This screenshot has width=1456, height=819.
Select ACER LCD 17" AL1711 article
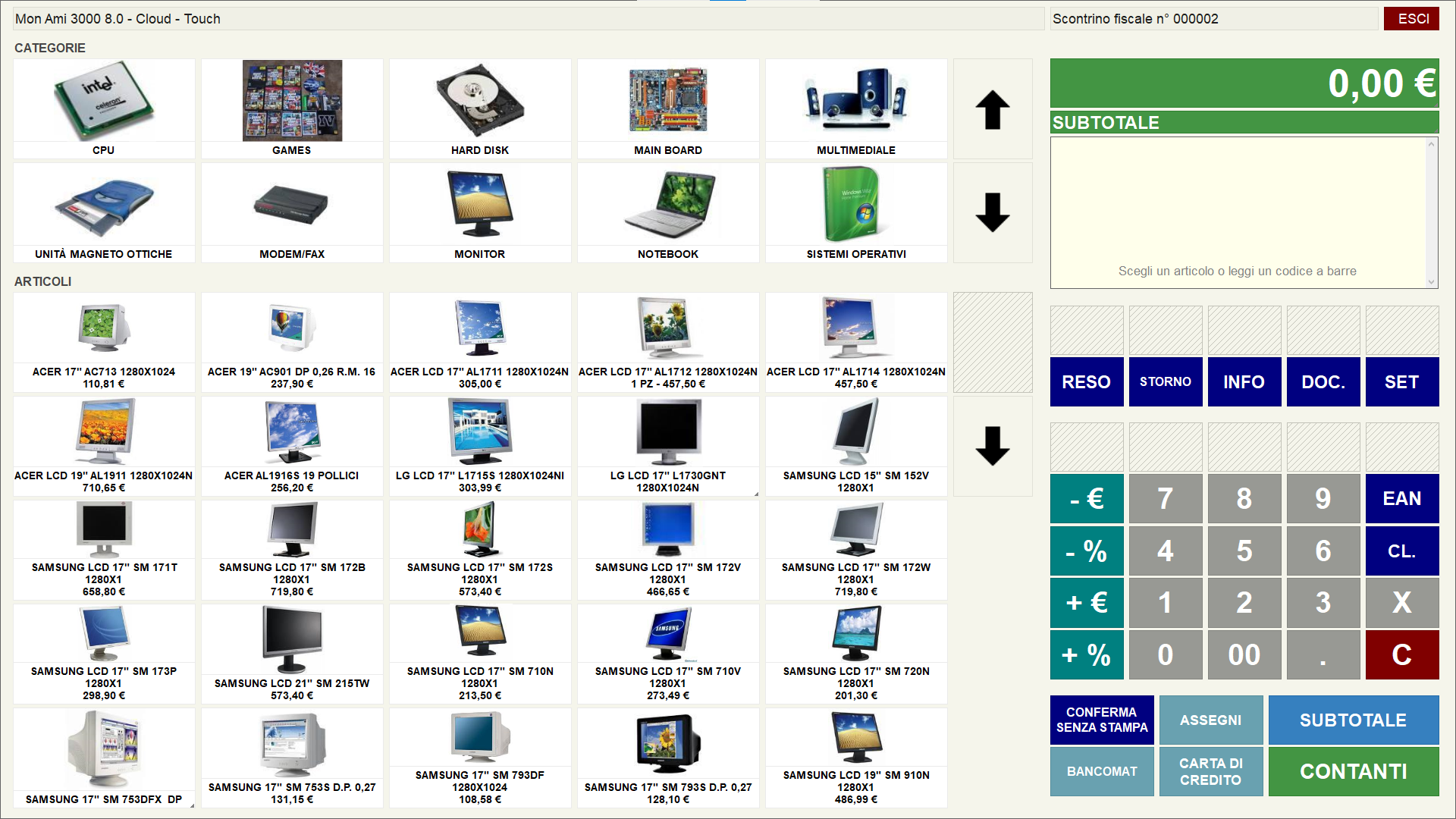pyautogui.click(x=480, y=342)
